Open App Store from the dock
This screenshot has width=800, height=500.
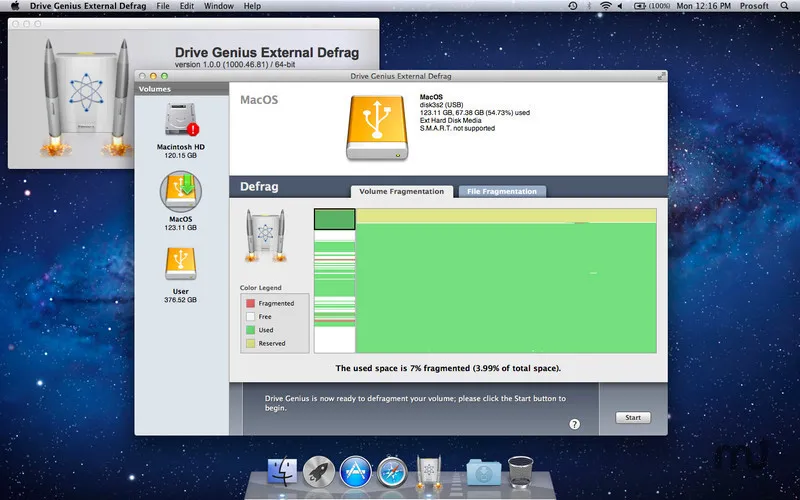(355, 469)
